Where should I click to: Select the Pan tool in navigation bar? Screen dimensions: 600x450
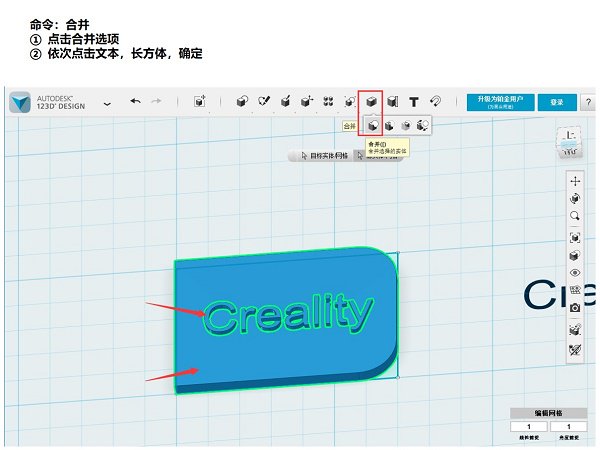575,181
